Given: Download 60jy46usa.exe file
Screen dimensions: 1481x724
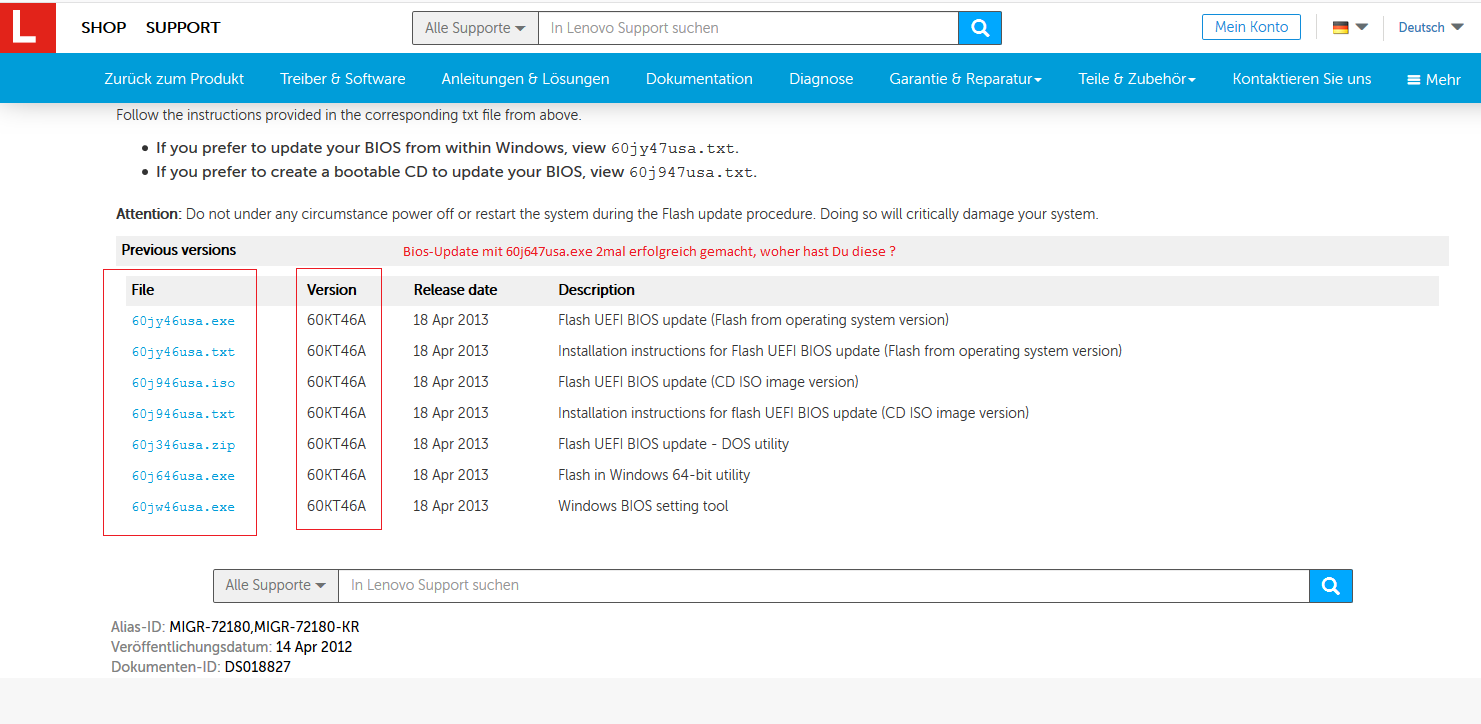Looking at the screenshot, I should (x=183, y=321).
